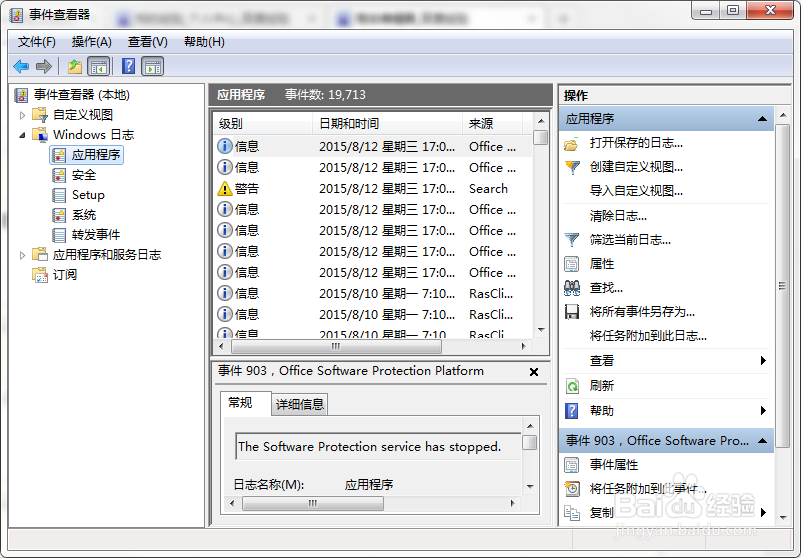Click the 将任务附加到此事件 clock icon
801x558 pixels.
(x=572, y=489)
